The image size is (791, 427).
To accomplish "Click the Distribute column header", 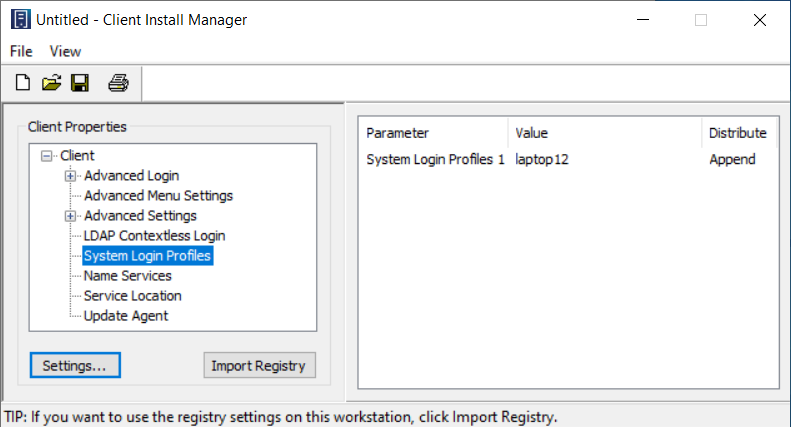I will tap(738, 133).
